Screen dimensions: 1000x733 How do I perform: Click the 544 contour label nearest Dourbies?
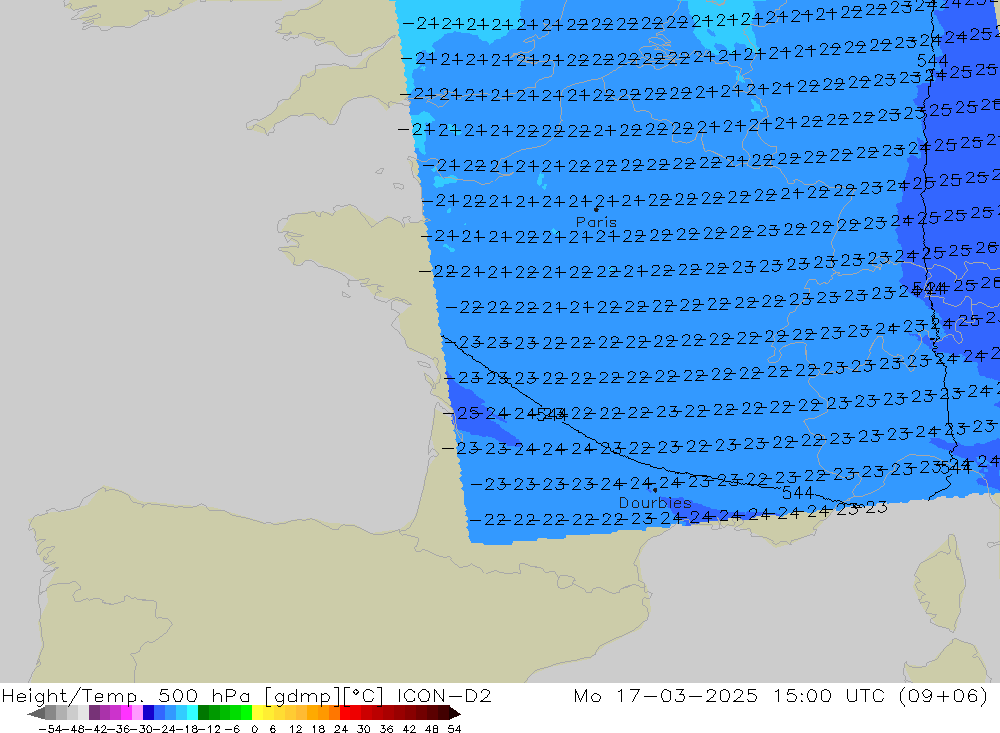(797, 492)
